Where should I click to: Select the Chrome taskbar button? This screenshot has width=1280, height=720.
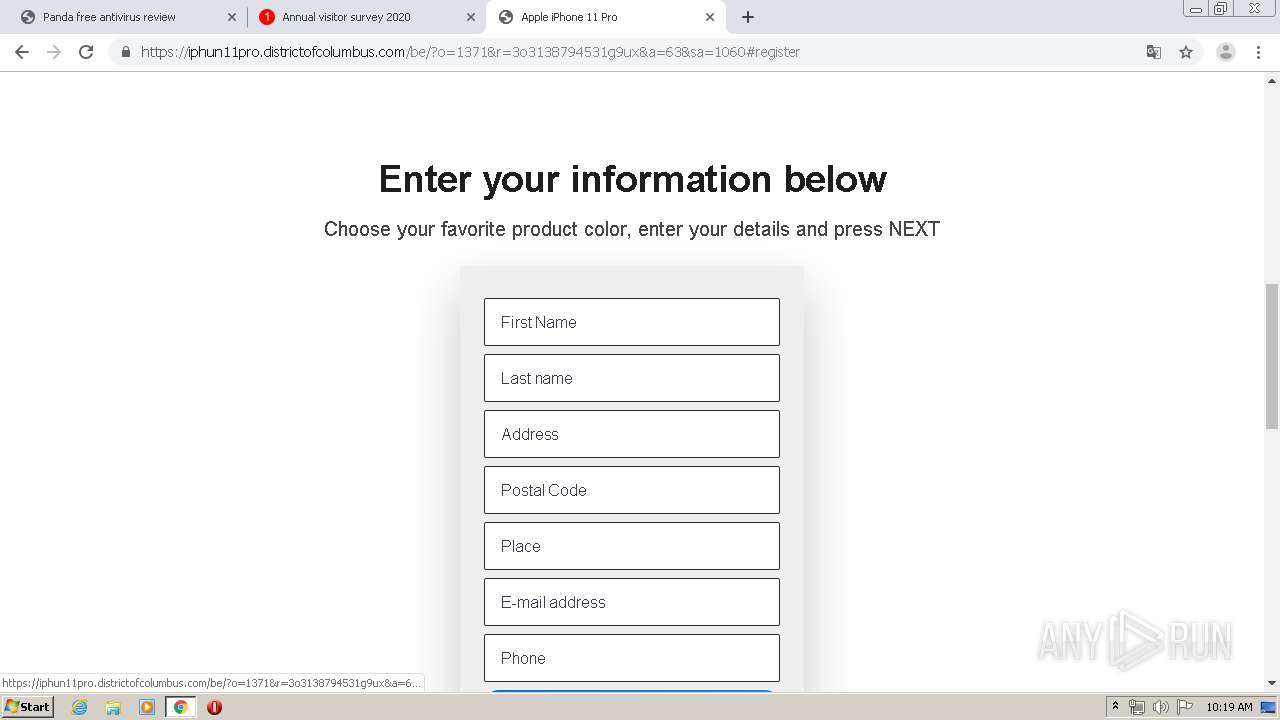180,707
